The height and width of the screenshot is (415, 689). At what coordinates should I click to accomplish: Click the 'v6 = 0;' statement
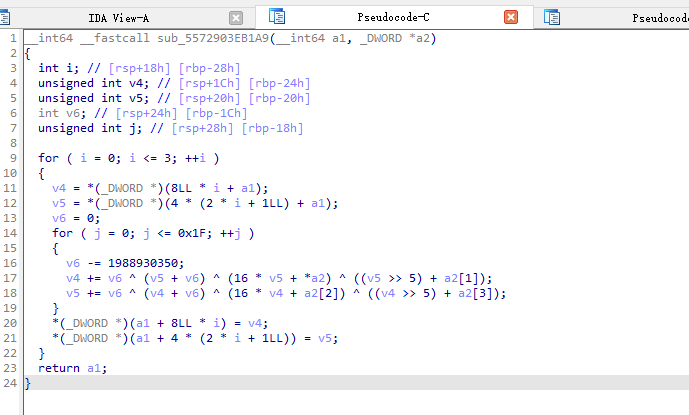click(x=76, y=218)
